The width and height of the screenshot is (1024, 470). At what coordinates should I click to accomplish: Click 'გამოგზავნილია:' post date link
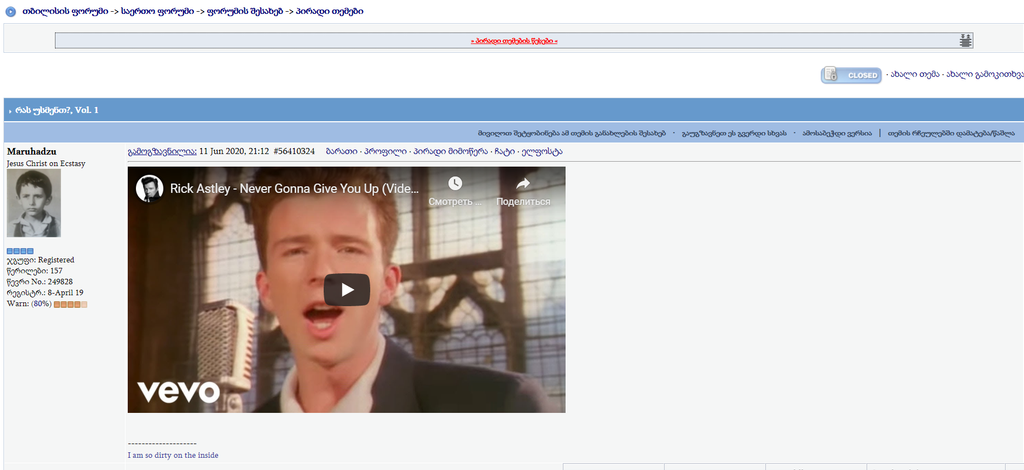click(x=162, y=151)
